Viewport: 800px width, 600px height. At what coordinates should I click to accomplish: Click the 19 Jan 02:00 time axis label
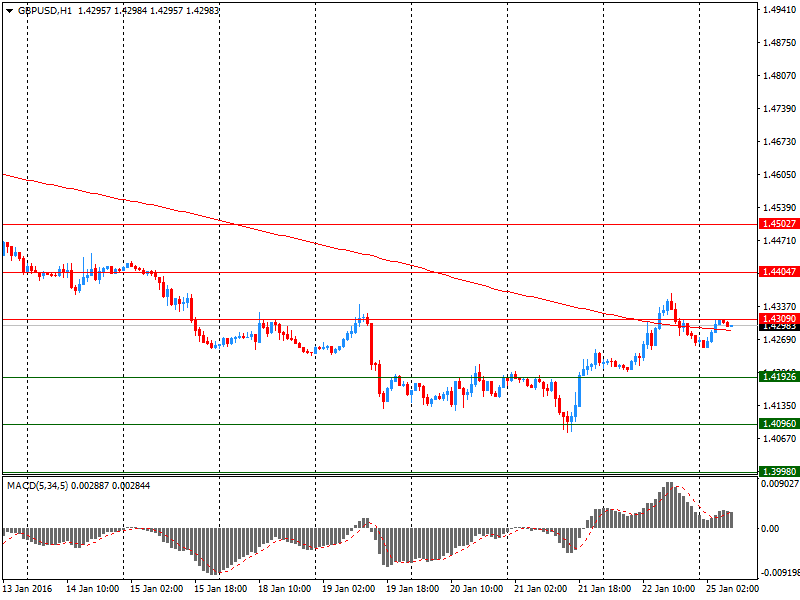click(x=348, y=589)
